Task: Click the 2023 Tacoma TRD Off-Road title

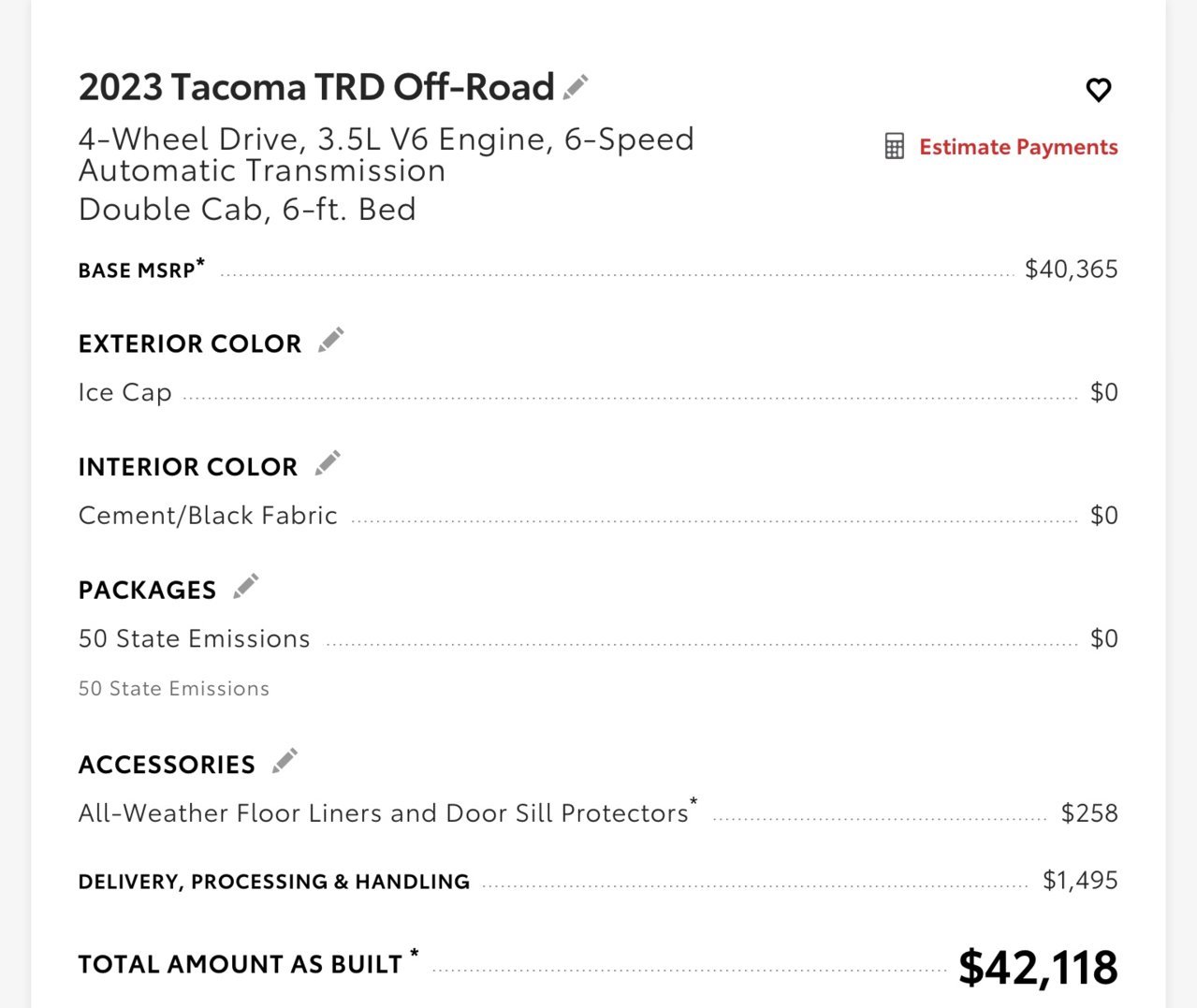Action: click(x=316, y=87)
